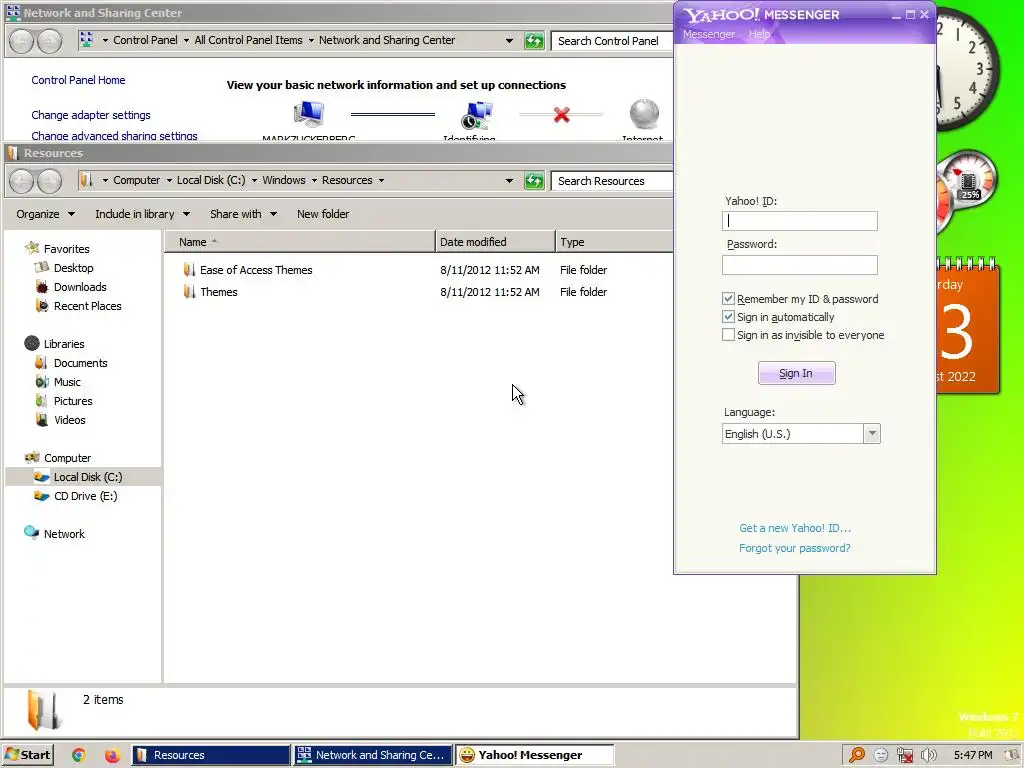Open the Music library
1024x768 pixels.
coord(67,382)
